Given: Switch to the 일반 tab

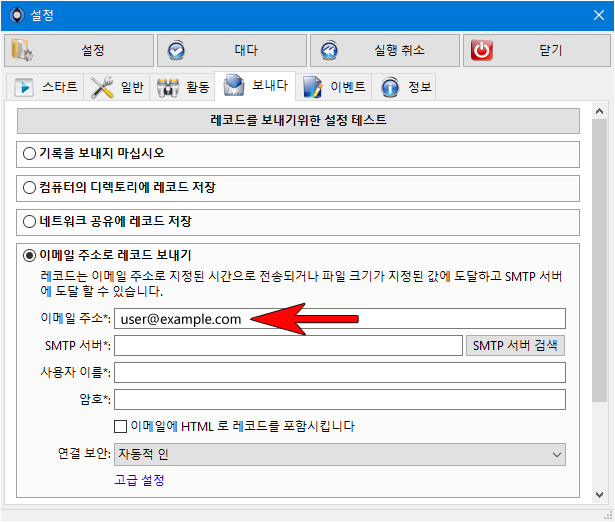Looking at the screenshot, I should click(x=116, y=87).
